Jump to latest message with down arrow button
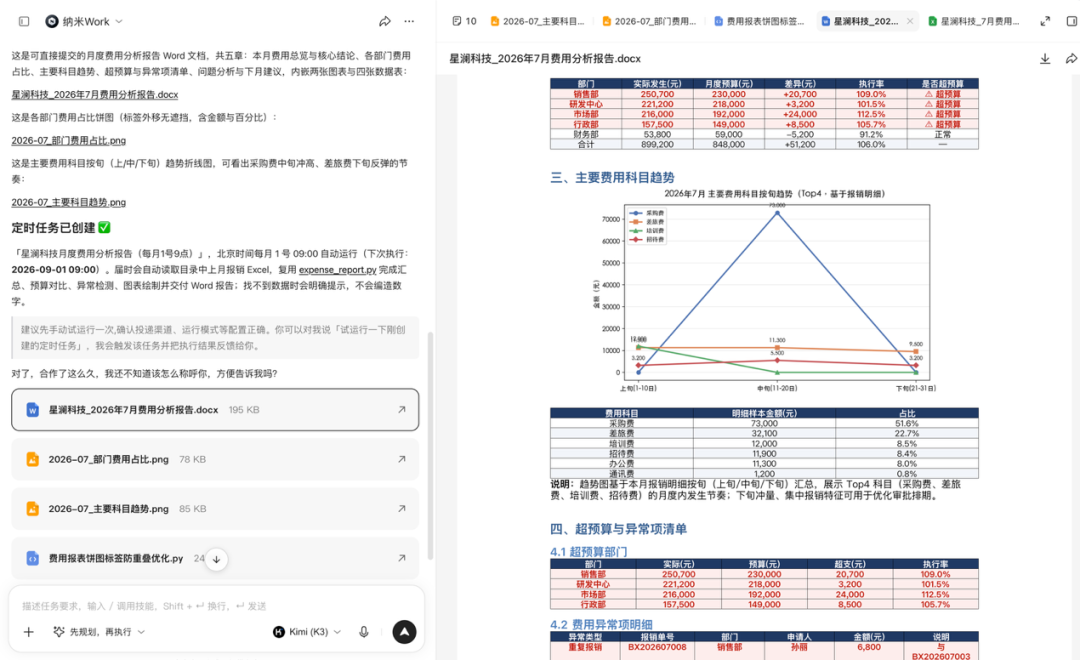The image size is (1080, 660). click(216, 559)
